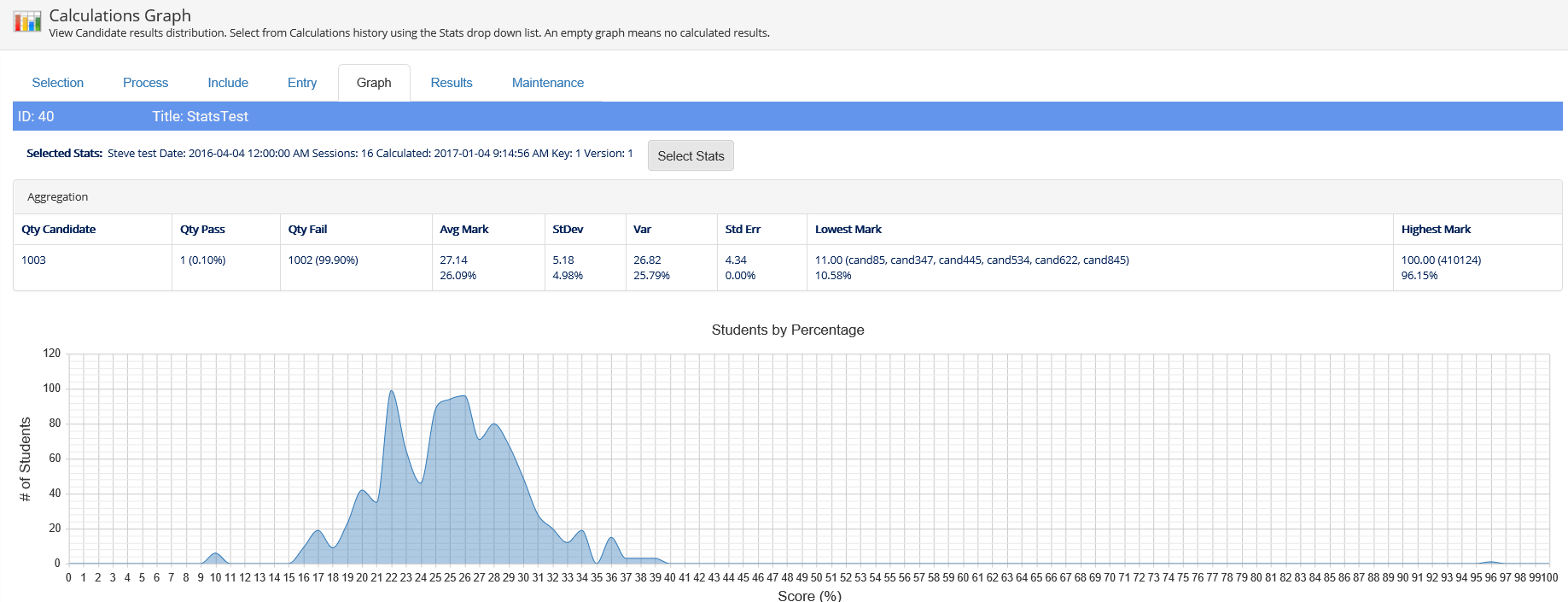Click the Qty Candidate column header
Screen dimensions: 1568x602
59,230
